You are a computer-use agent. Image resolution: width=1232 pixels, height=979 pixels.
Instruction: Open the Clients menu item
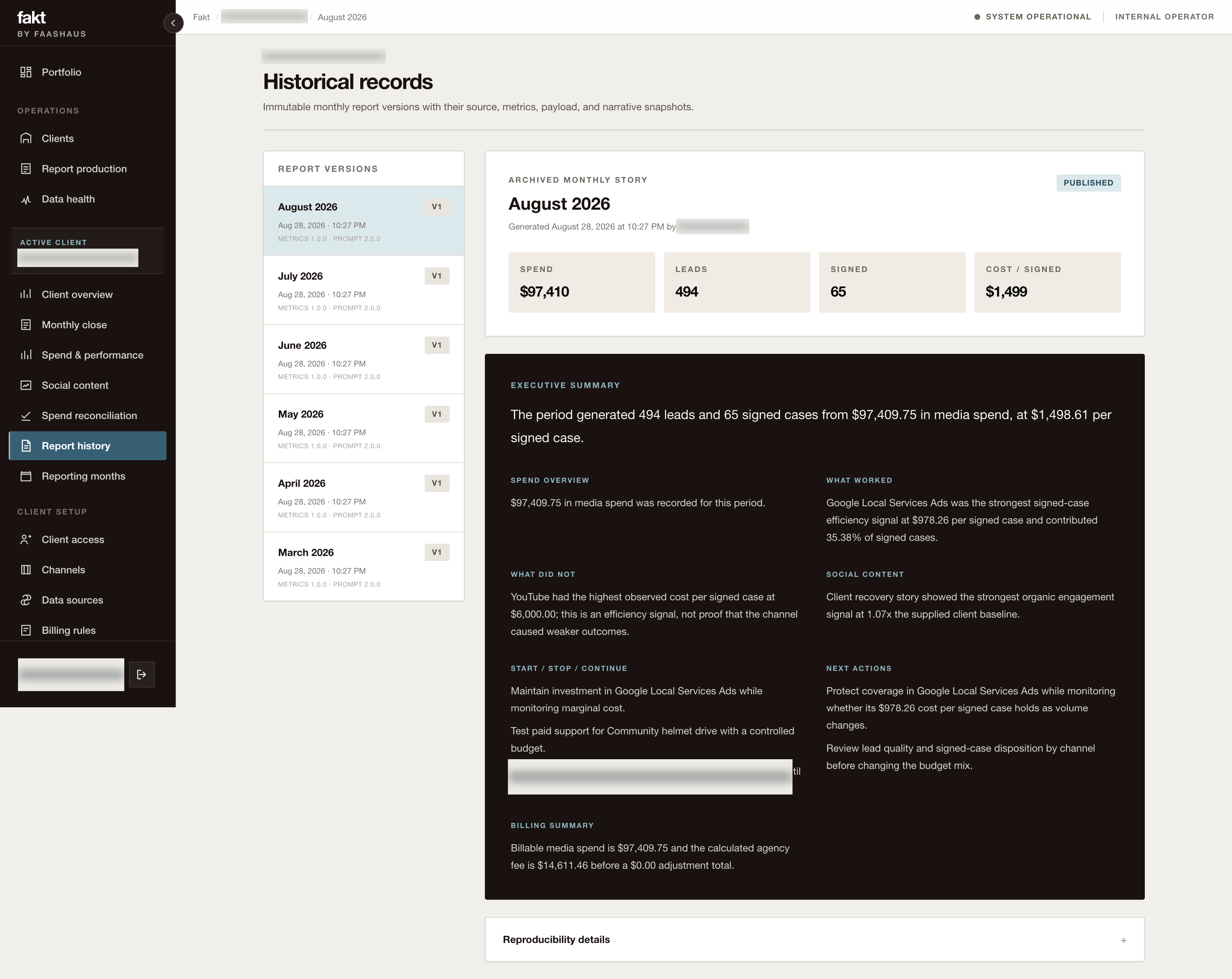88,138
